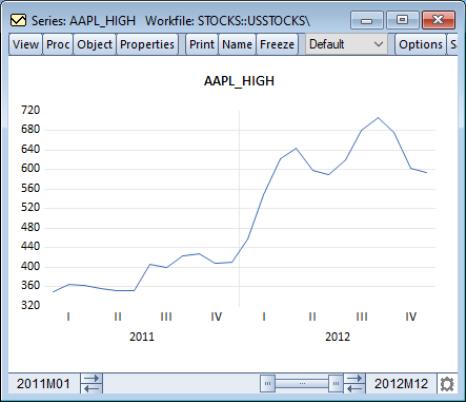Open the View menu
466x402 pixels.
(x=26, y=44)
